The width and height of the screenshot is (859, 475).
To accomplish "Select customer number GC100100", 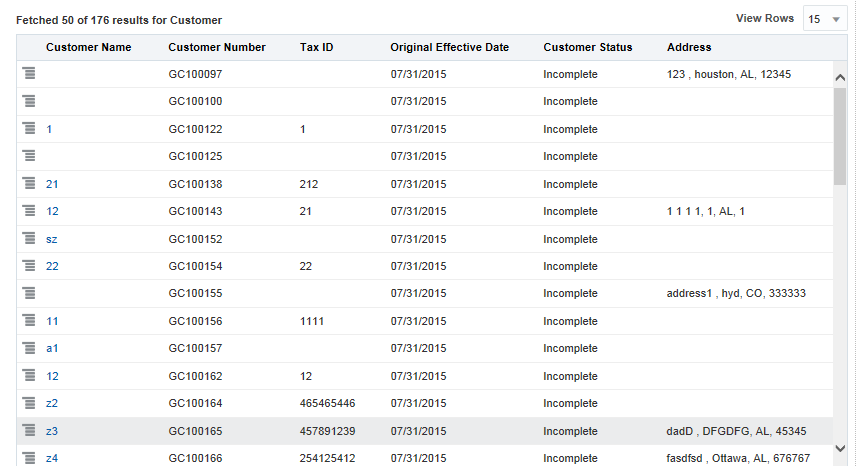I will (x=195, y=101).
